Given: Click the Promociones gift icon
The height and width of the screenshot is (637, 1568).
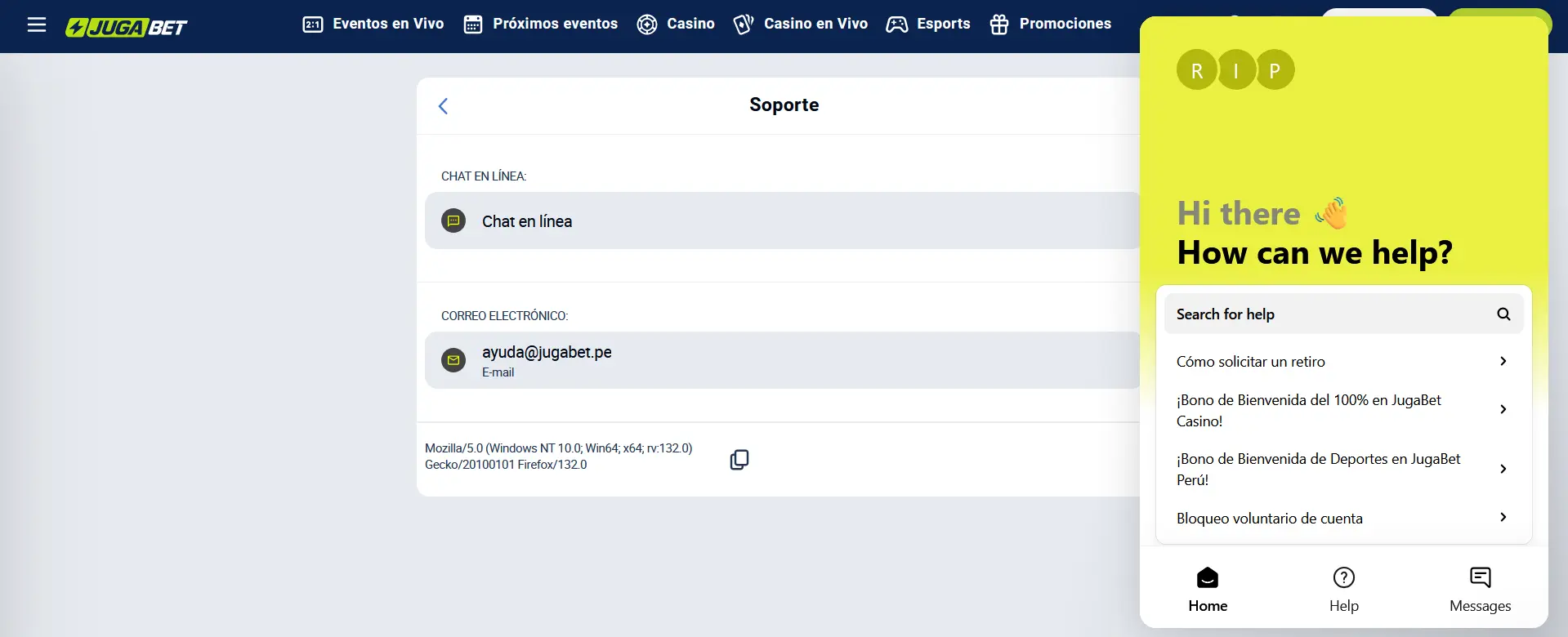Looking at the screenshot, I should [x=998, y=24].
